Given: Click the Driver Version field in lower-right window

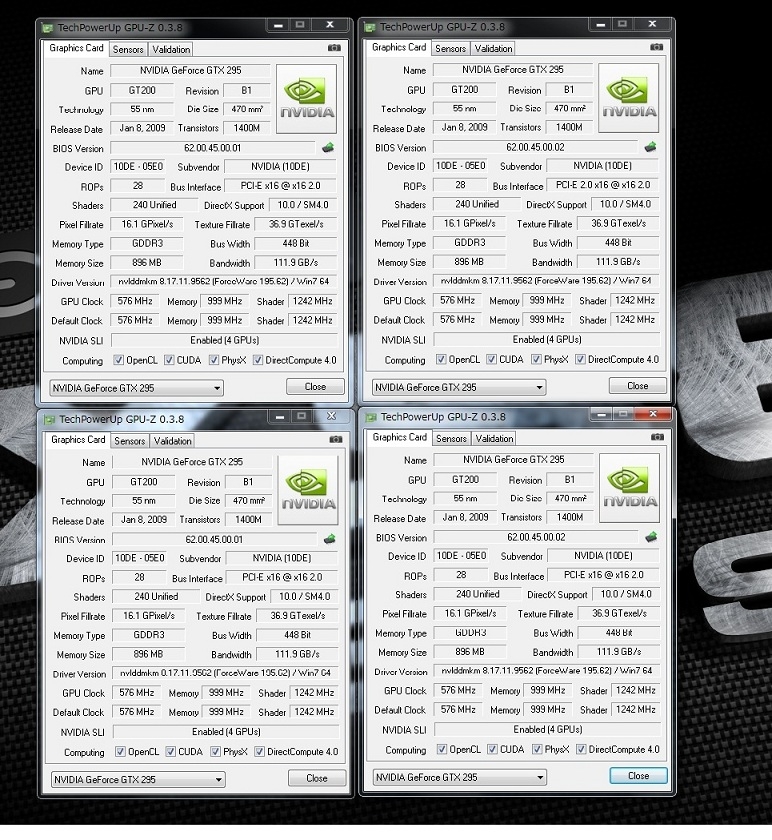Looking at the screenshot, I should (547, 670).
